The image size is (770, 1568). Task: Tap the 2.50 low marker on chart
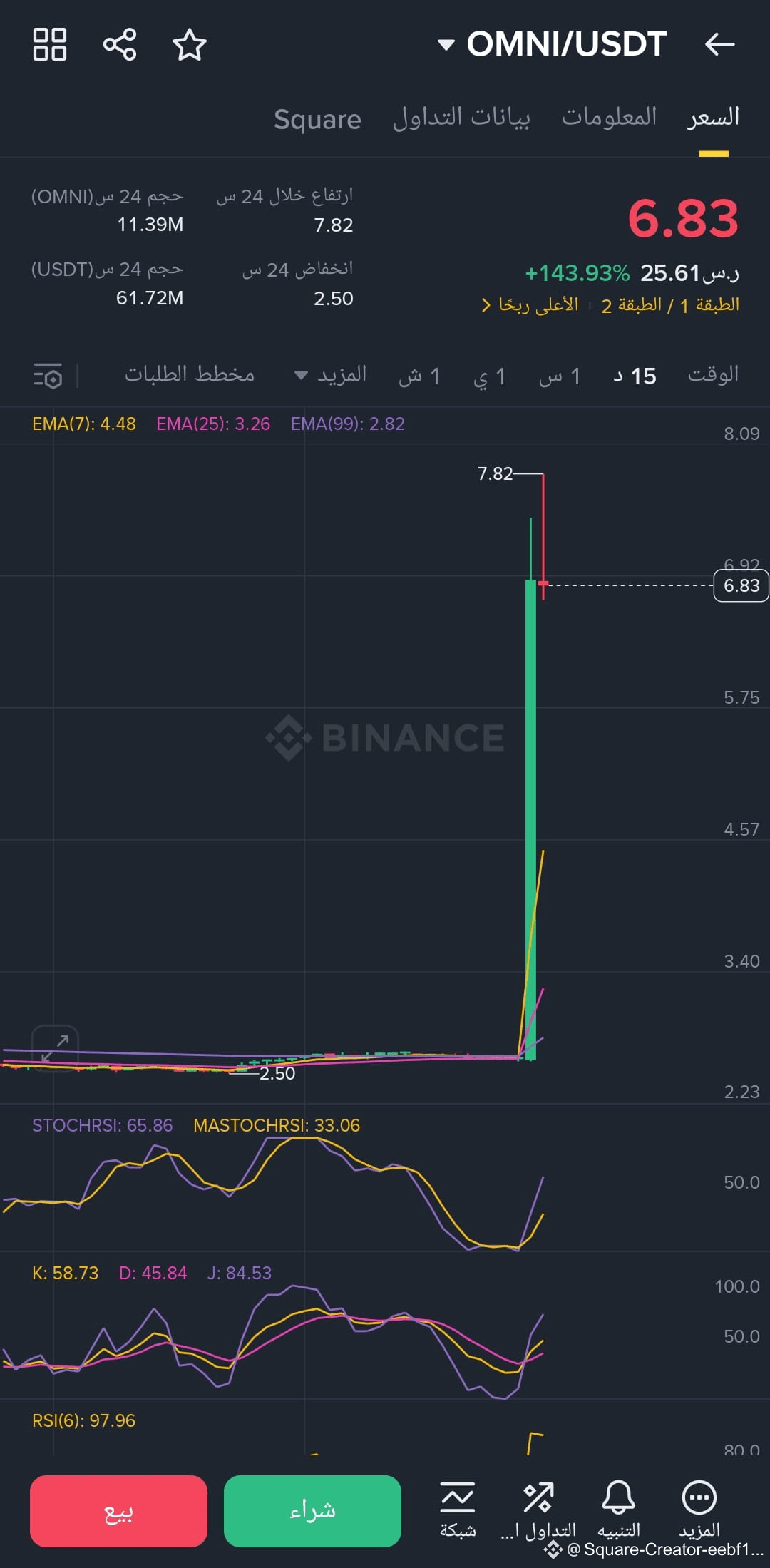(277, 1073)
